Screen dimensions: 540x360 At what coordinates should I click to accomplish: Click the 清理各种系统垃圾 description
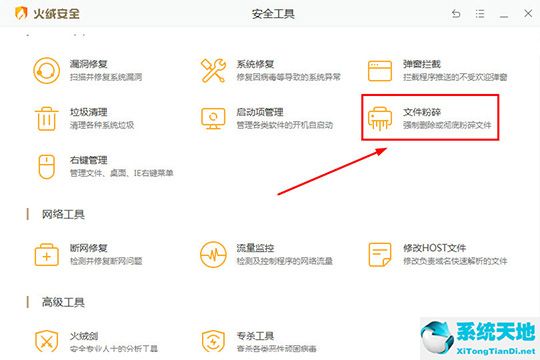(x=102, y=125)
